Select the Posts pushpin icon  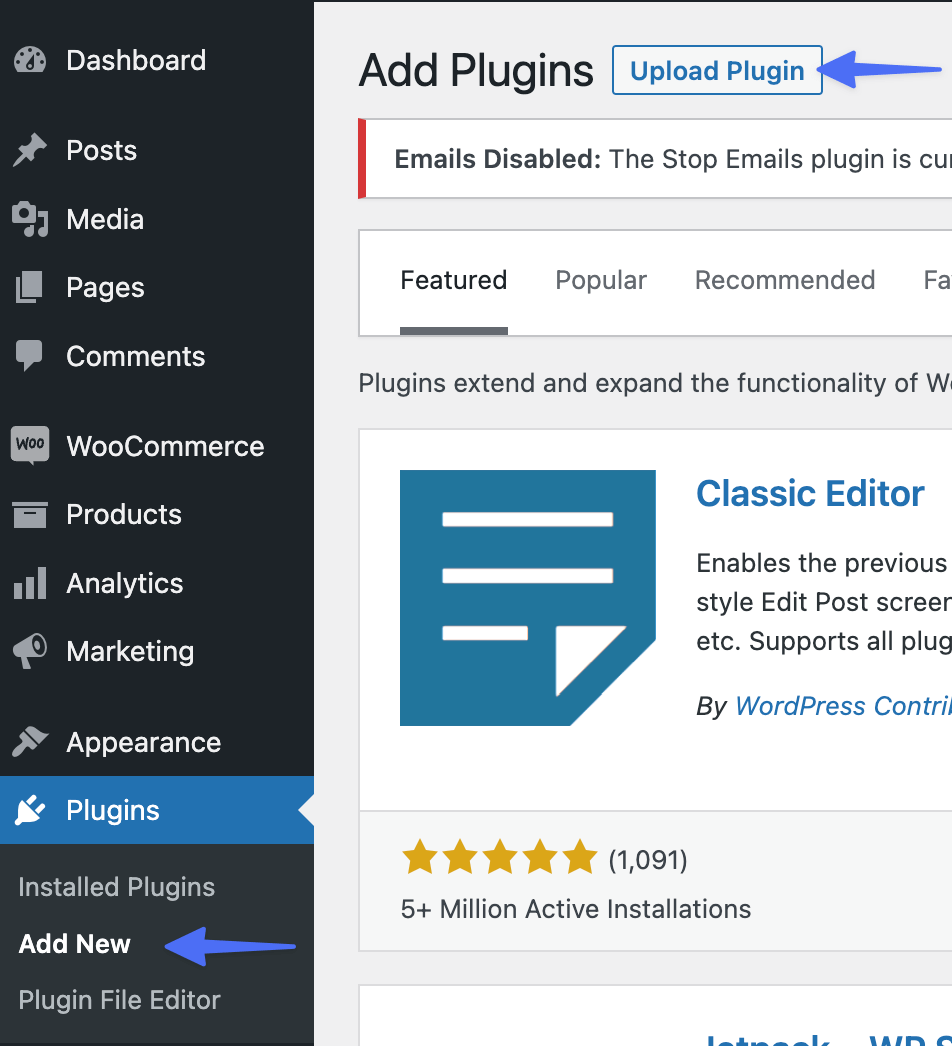coord(30,149)
